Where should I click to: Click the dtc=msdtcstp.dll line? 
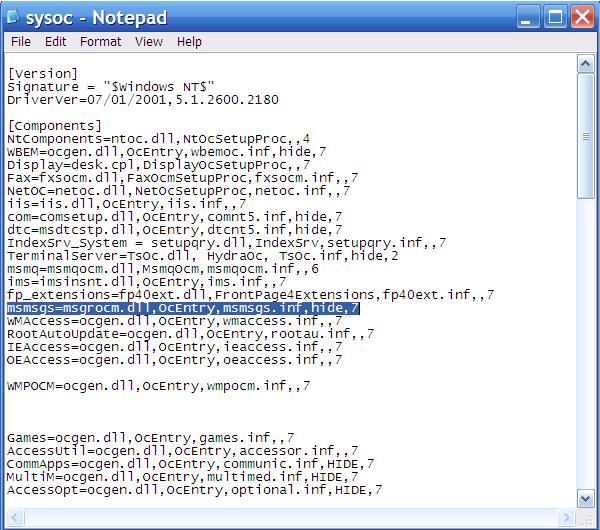[x=174, y=230]
